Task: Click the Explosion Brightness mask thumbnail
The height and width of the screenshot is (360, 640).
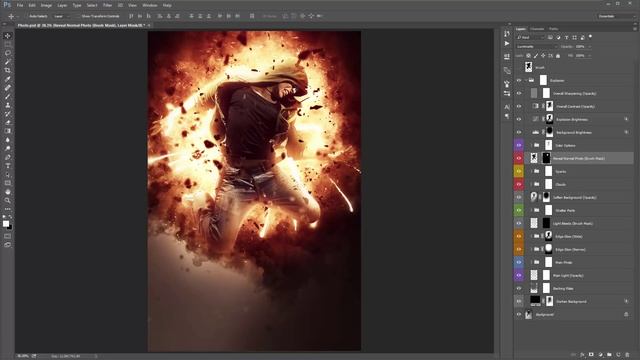Action: coord(549,119)
